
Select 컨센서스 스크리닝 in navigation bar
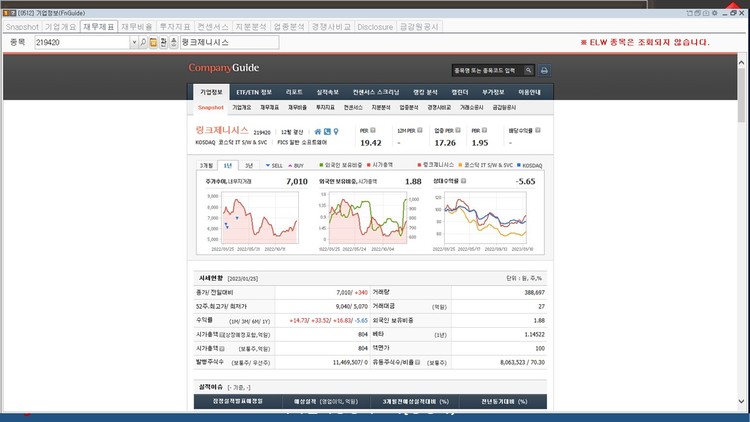pos(376,92)
